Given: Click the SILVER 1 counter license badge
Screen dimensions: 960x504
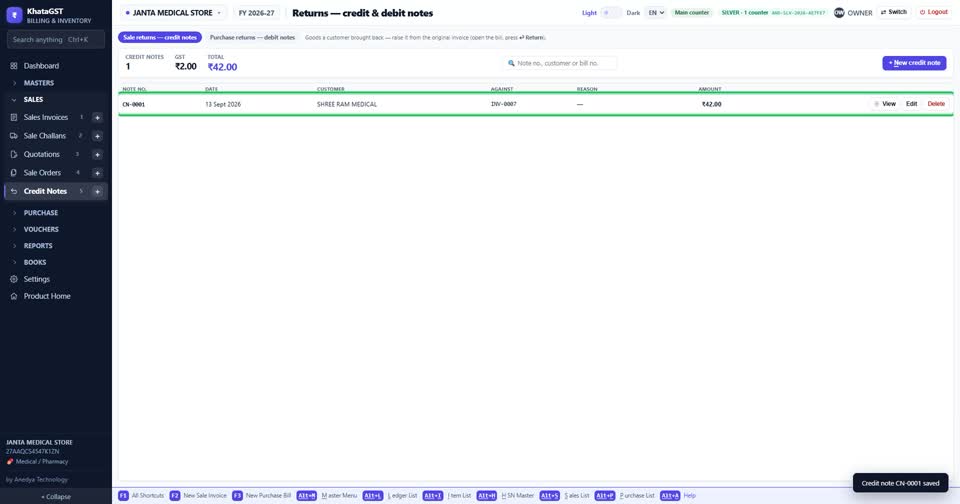Looking at the screenshot, I should [x=773, y=12].
